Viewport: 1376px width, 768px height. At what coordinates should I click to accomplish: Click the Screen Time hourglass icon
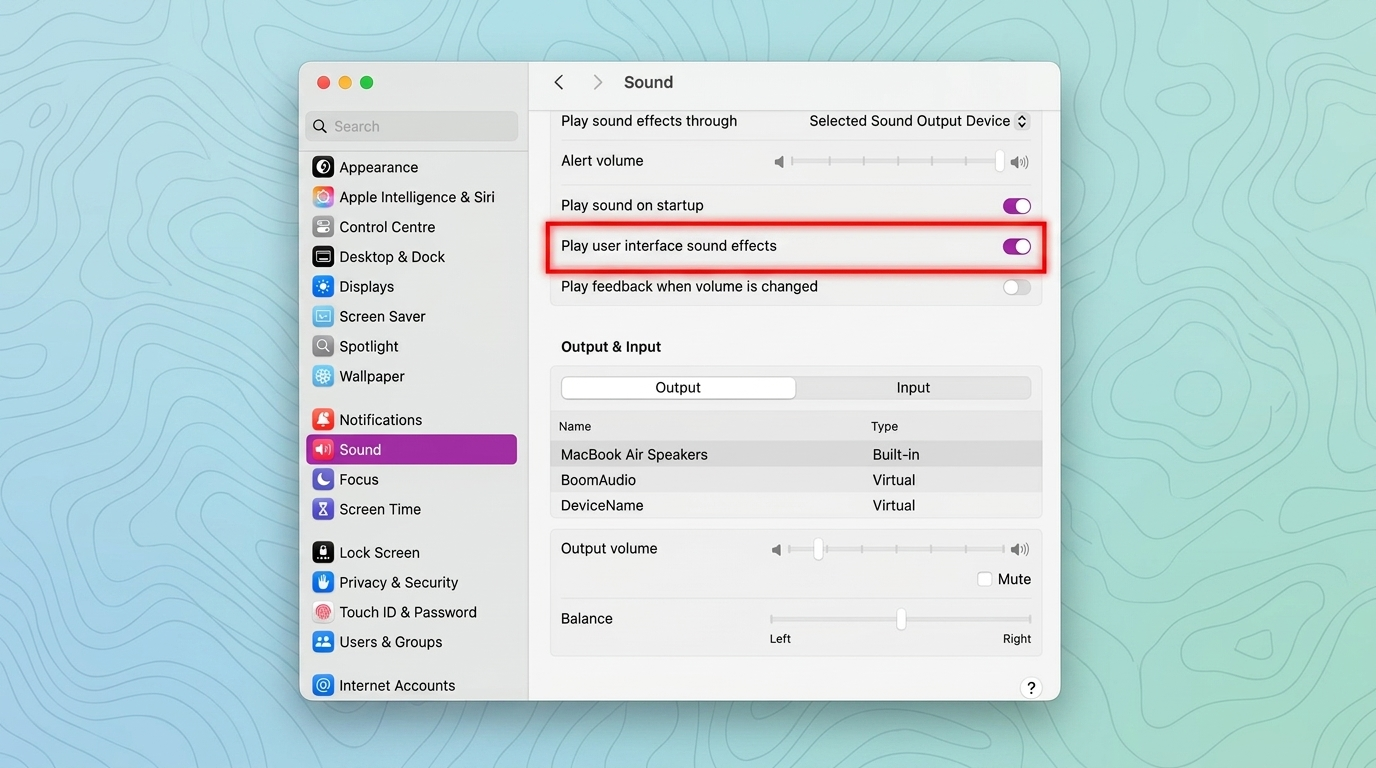[323, 509]
